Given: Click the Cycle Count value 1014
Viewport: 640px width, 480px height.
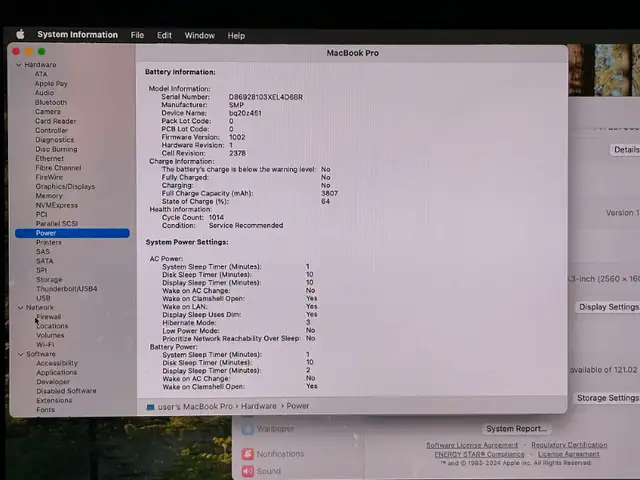Looking at the screenshot, I should 216,217.
